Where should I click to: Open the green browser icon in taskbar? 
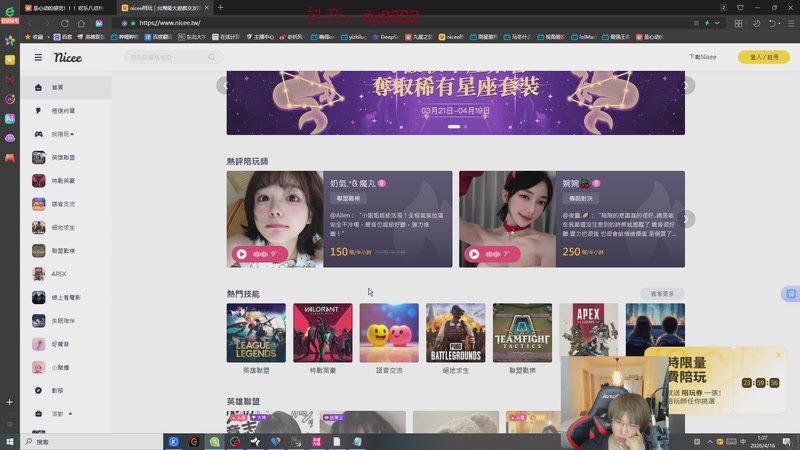click(214, 442)
